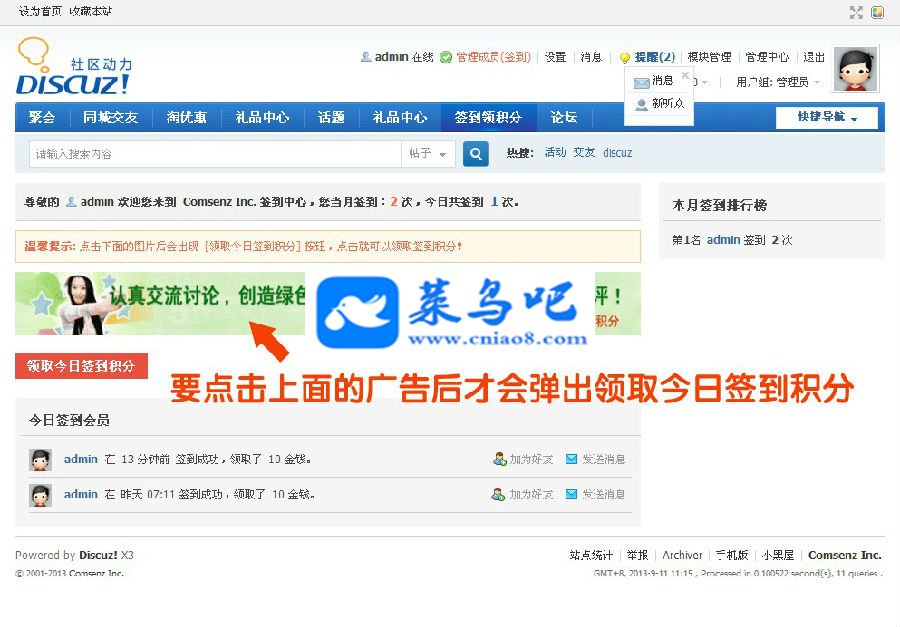Click the multicolor style switcher icon
The height and width of the screenshot is (627, 900).
click(878, 12)
